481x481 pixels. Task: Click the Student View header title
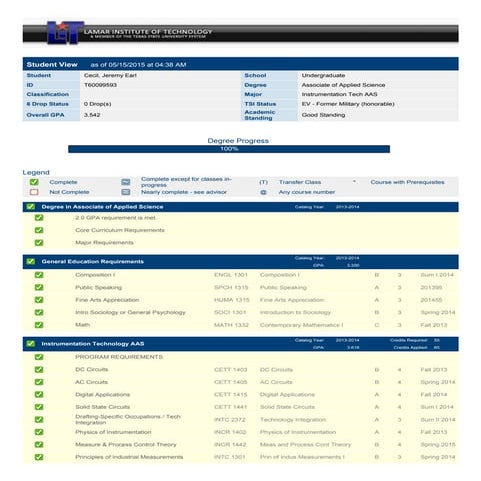52,65
